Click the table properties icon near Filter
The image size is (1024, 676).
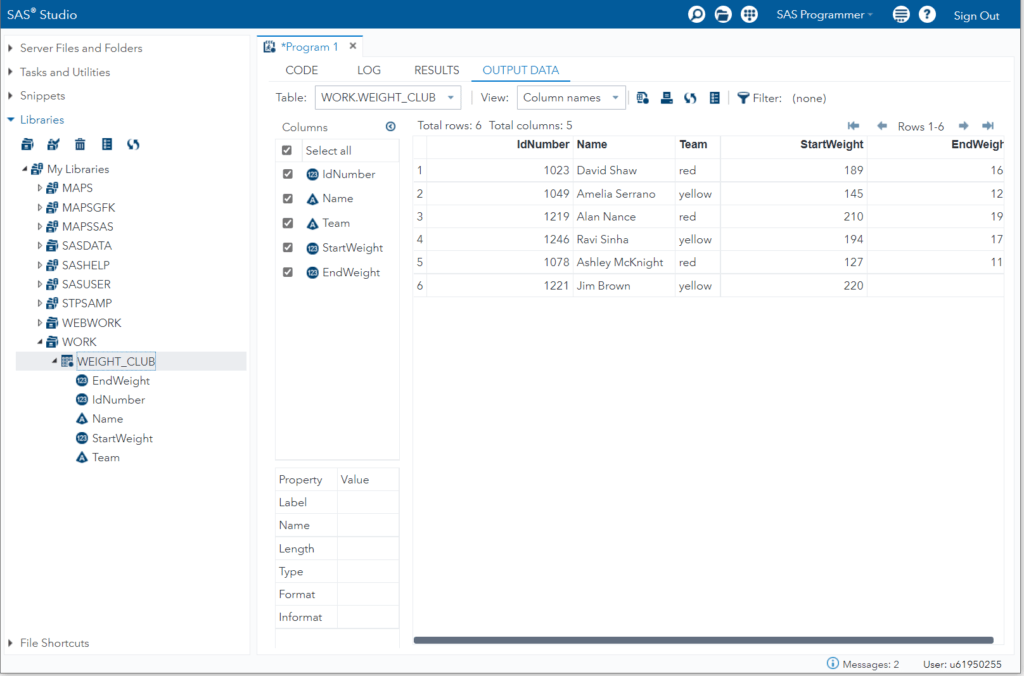point(714,98)
